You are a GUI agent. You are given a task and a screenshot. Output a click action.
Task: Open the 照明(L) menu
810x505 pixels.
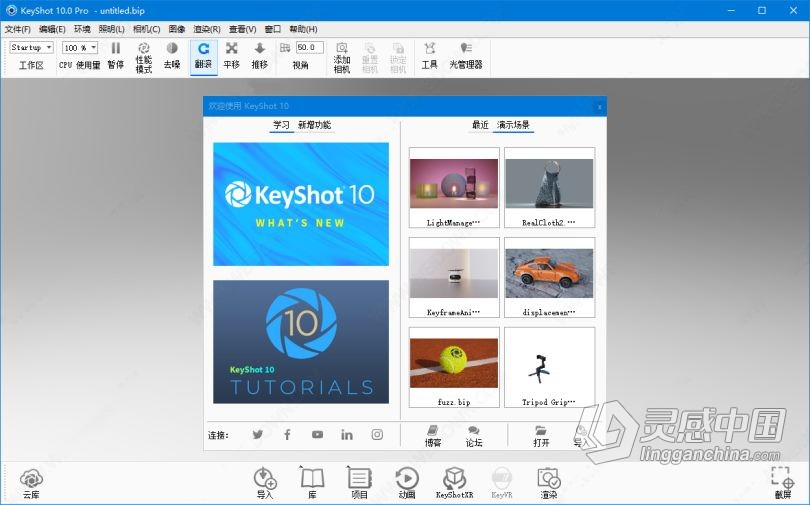click(111, 29)
